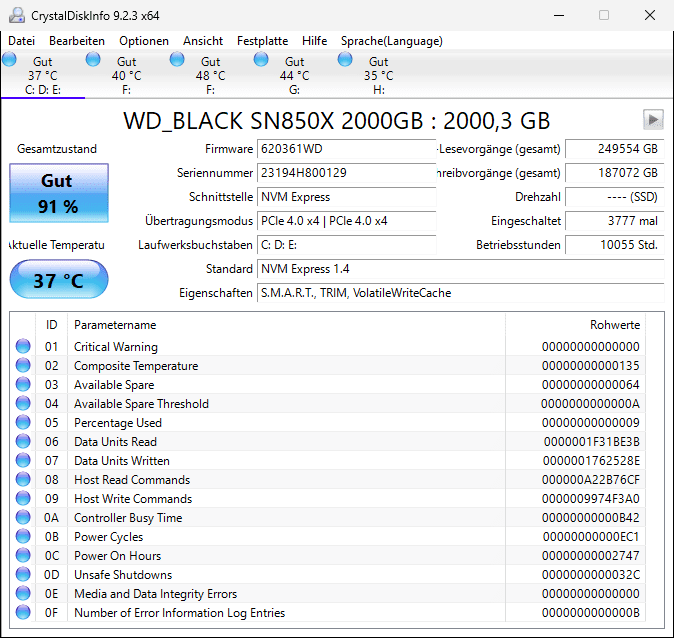Image resolution: width=674 pixels, height=638 pixels.
Task: Close the CrystalDiskInfo window
Action: coord(650,15)
